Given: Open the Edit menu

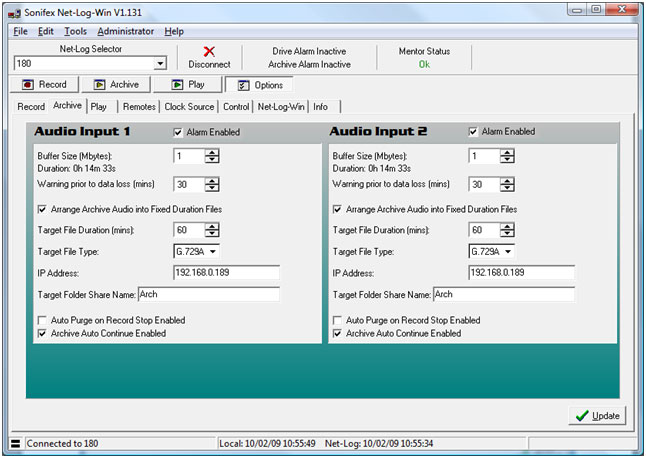Looking at the screenshot, I should point(46,31).
